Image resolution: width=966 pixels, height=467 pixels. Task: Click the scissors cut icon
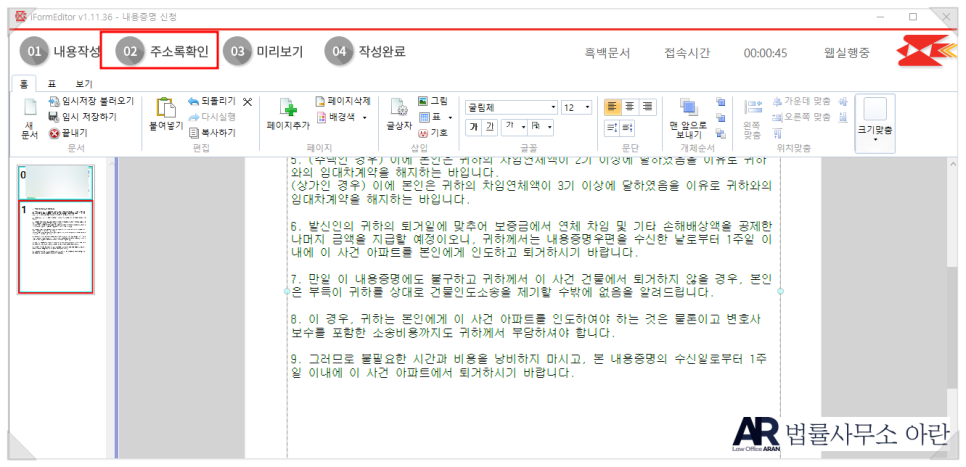click(x=247, y=102)
